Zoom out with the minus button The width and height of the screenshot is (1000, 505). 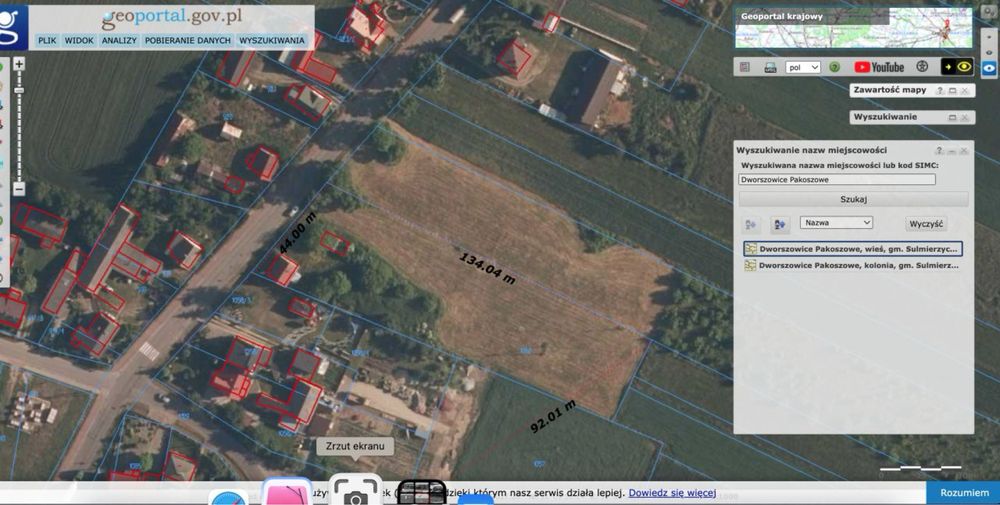click(x=19, y=189)
